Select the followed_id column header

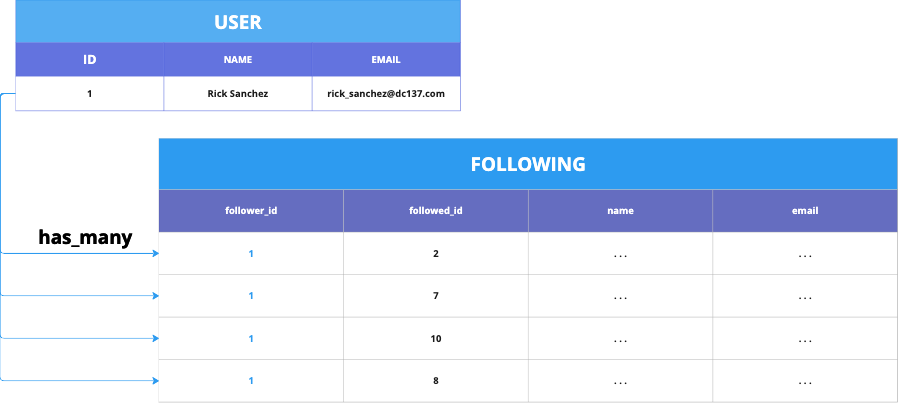(436, 211)
